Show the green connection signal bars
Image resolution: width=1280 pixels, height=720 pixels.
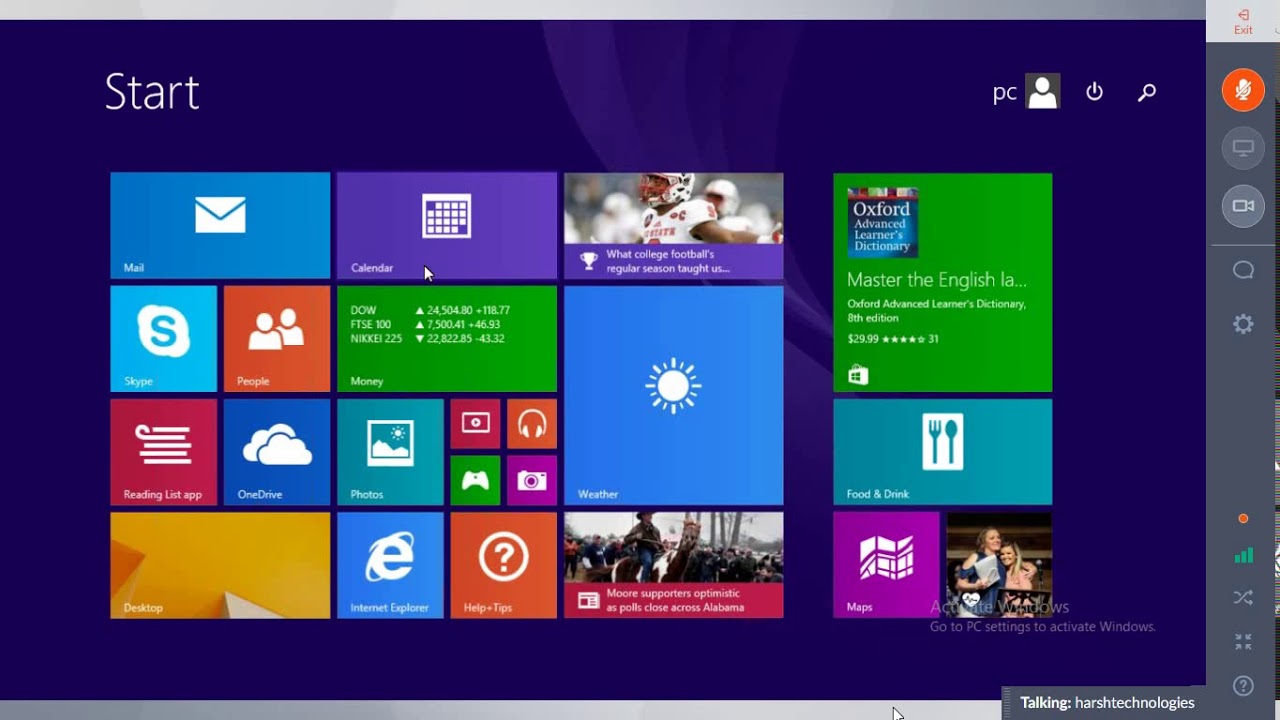(1243, 555)
